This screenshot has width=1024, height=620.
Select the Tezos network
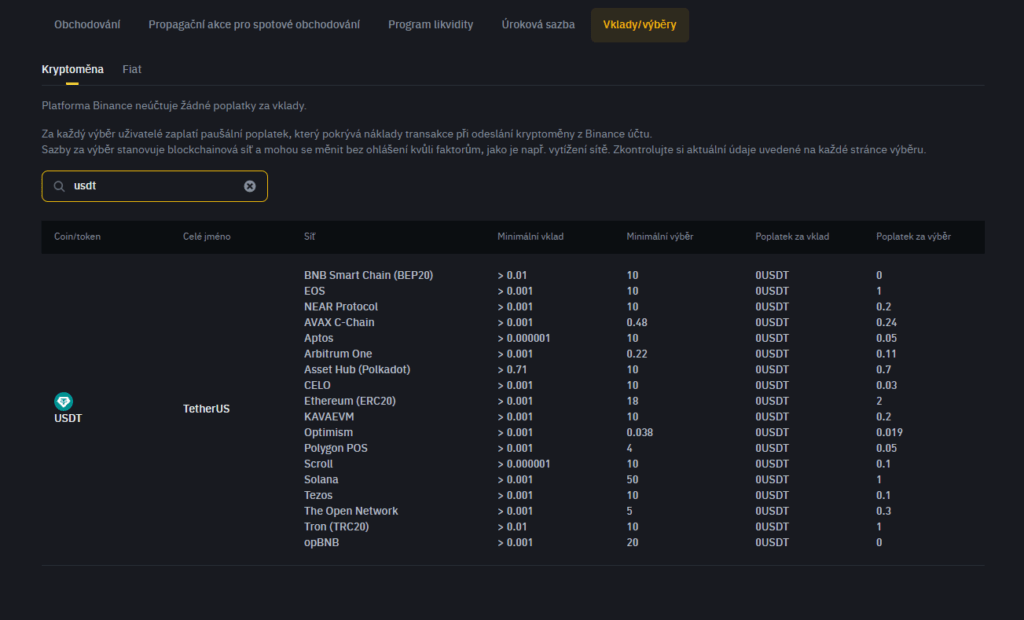318,495
